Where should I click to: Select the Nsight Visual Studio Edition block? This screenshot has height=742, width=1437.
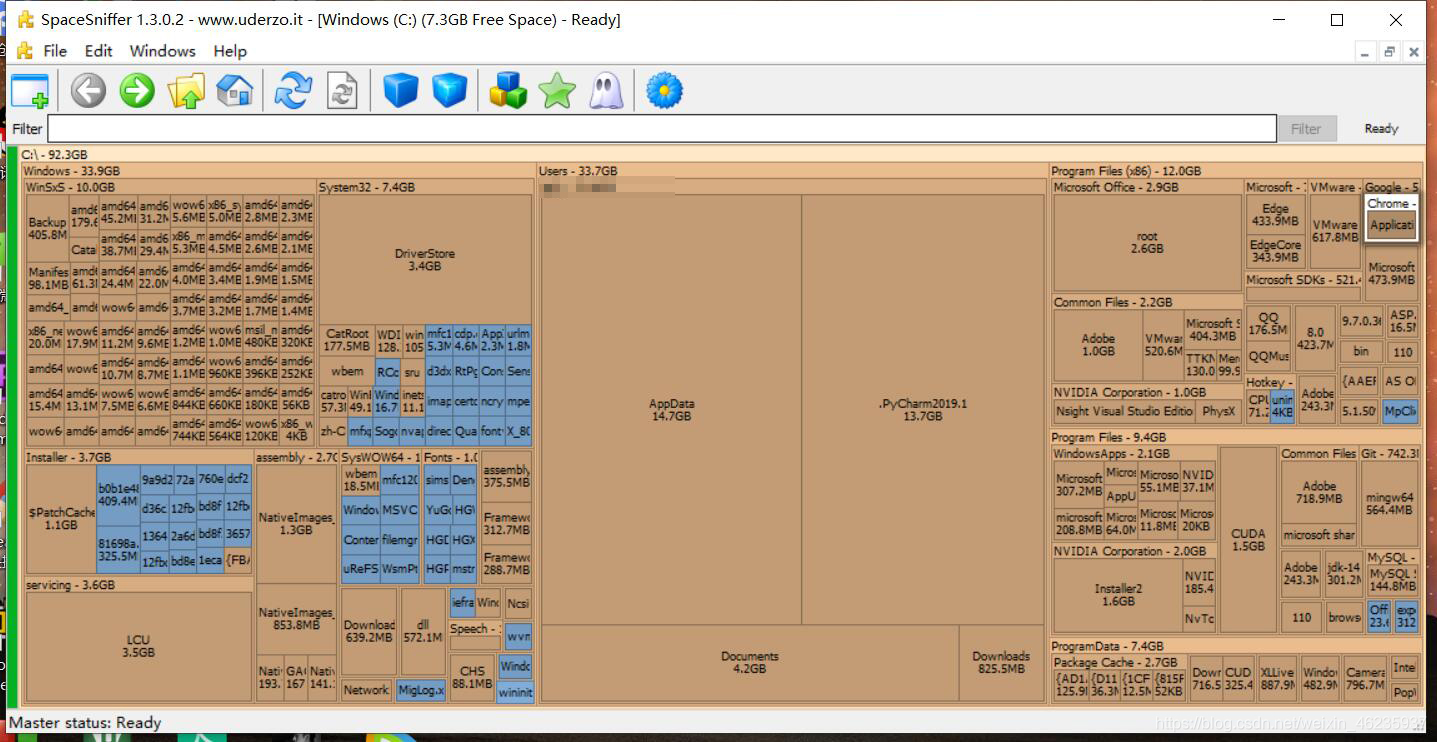(x=1124, y=411)
